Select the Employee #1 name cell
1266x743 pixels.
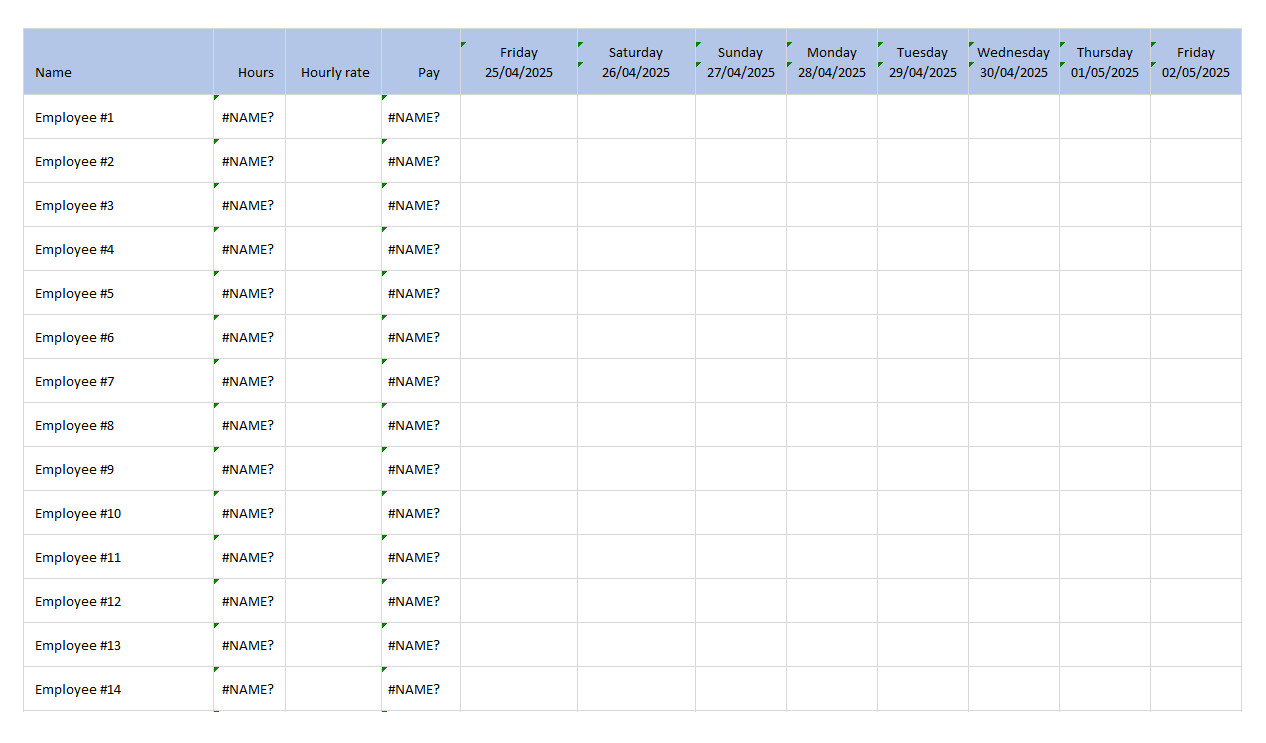point(118,117)
